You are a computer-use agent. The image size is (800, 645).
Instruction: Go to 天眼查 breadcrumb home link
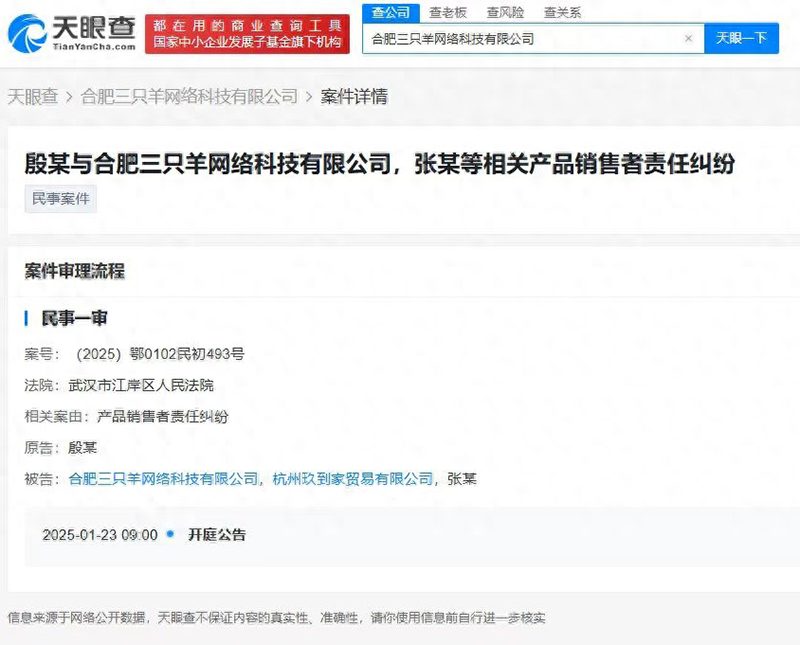[x=33, y=96]
